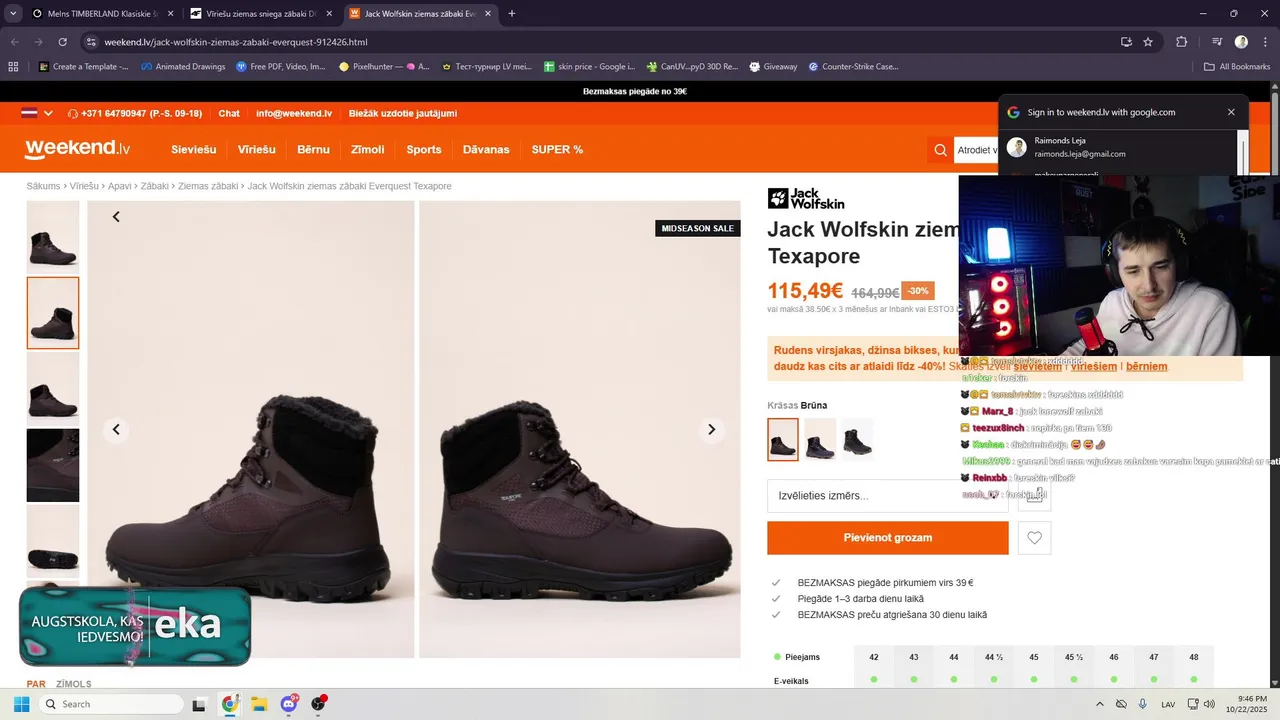The width and height of the screenshot is (1280, 720).
Task: Open the tab search dropdown arrow
Action: [x=13, y=14]
